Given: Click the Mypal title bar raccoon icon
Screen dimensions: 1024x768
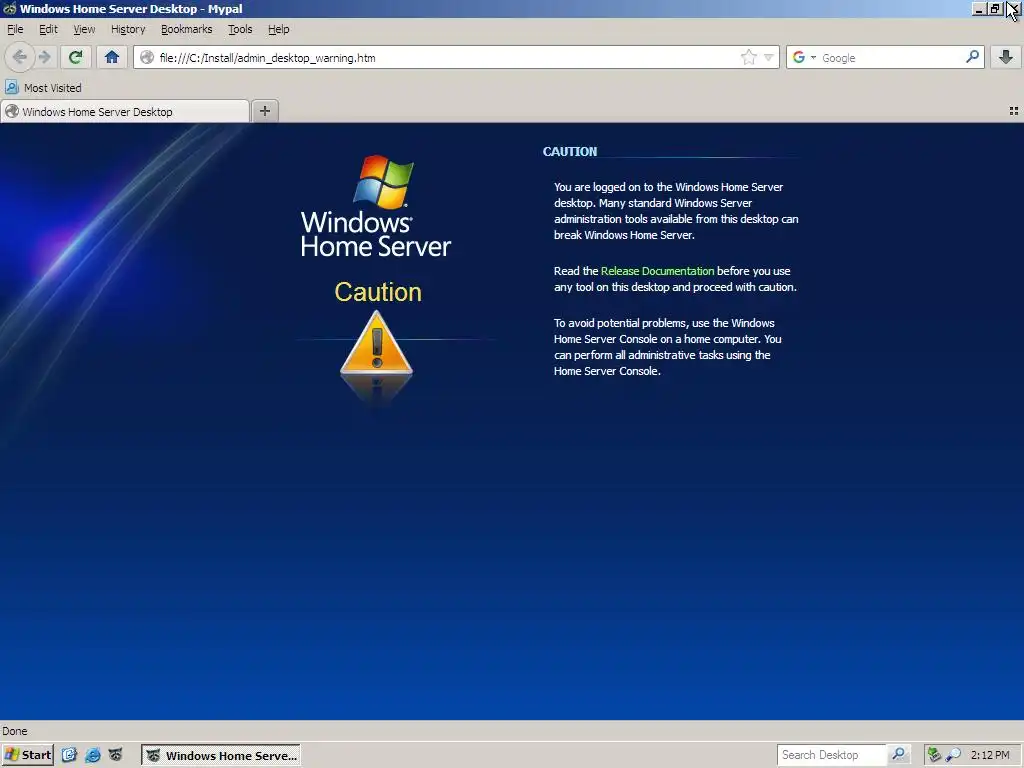Looking at the screenshot, I should [x=9, y=8].
